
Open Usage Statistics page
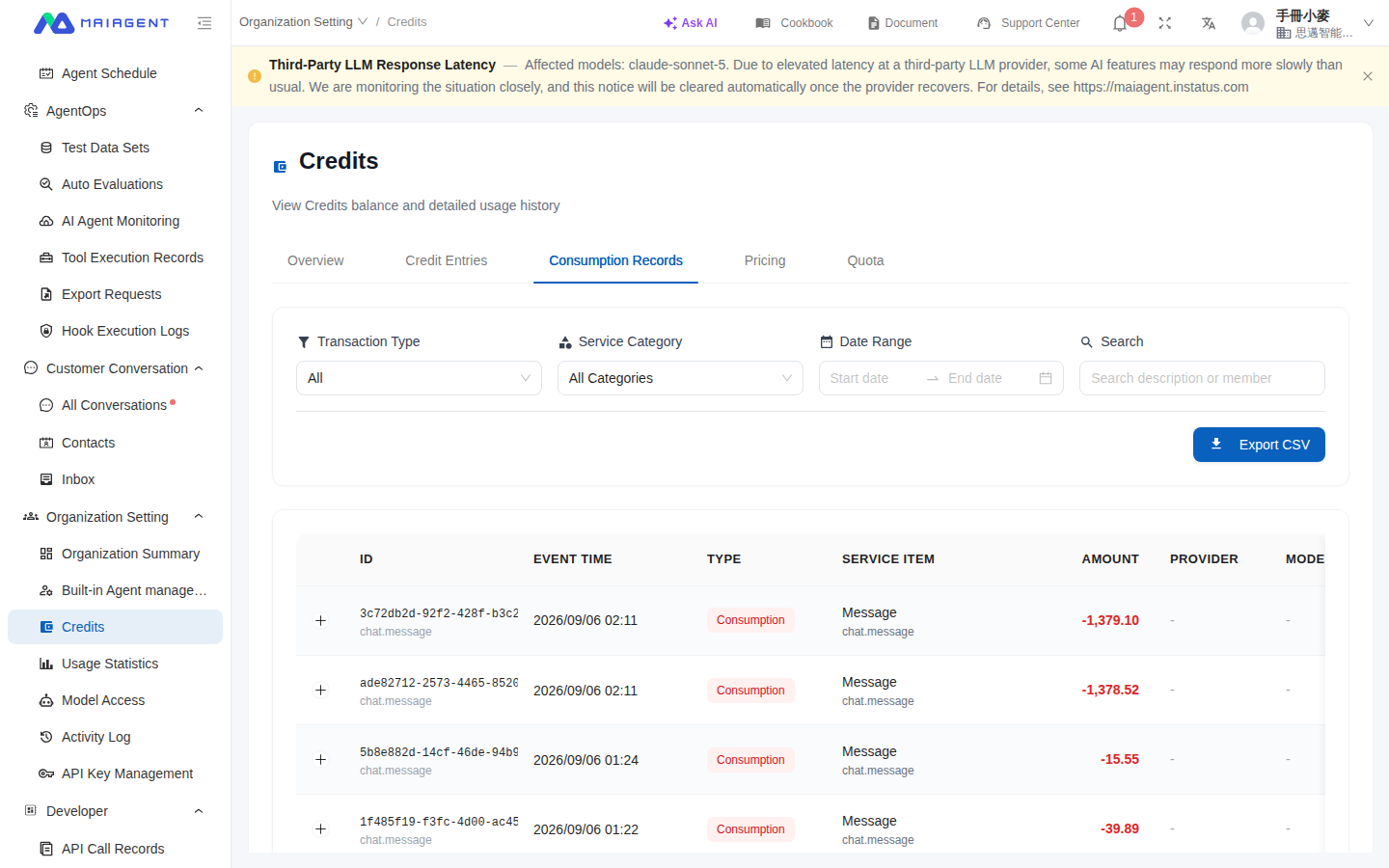116,664
